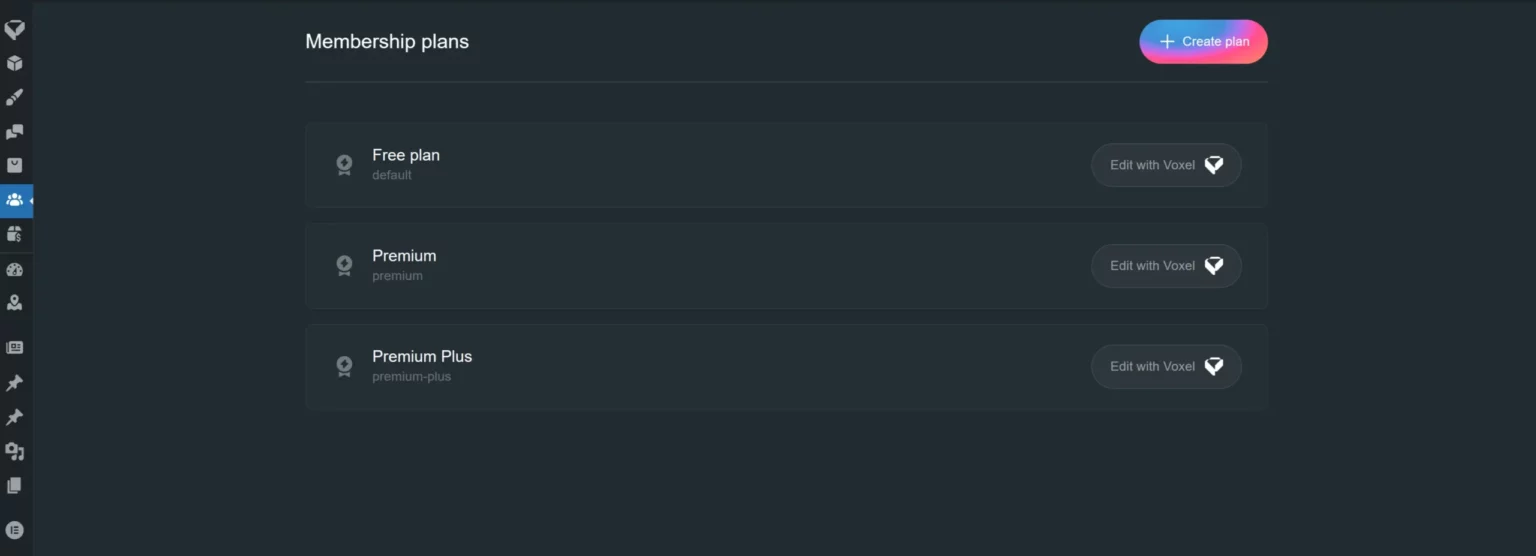1536x556 pixels.
Task: Click the map pin sidebar icon
Action: click(14, 302)
